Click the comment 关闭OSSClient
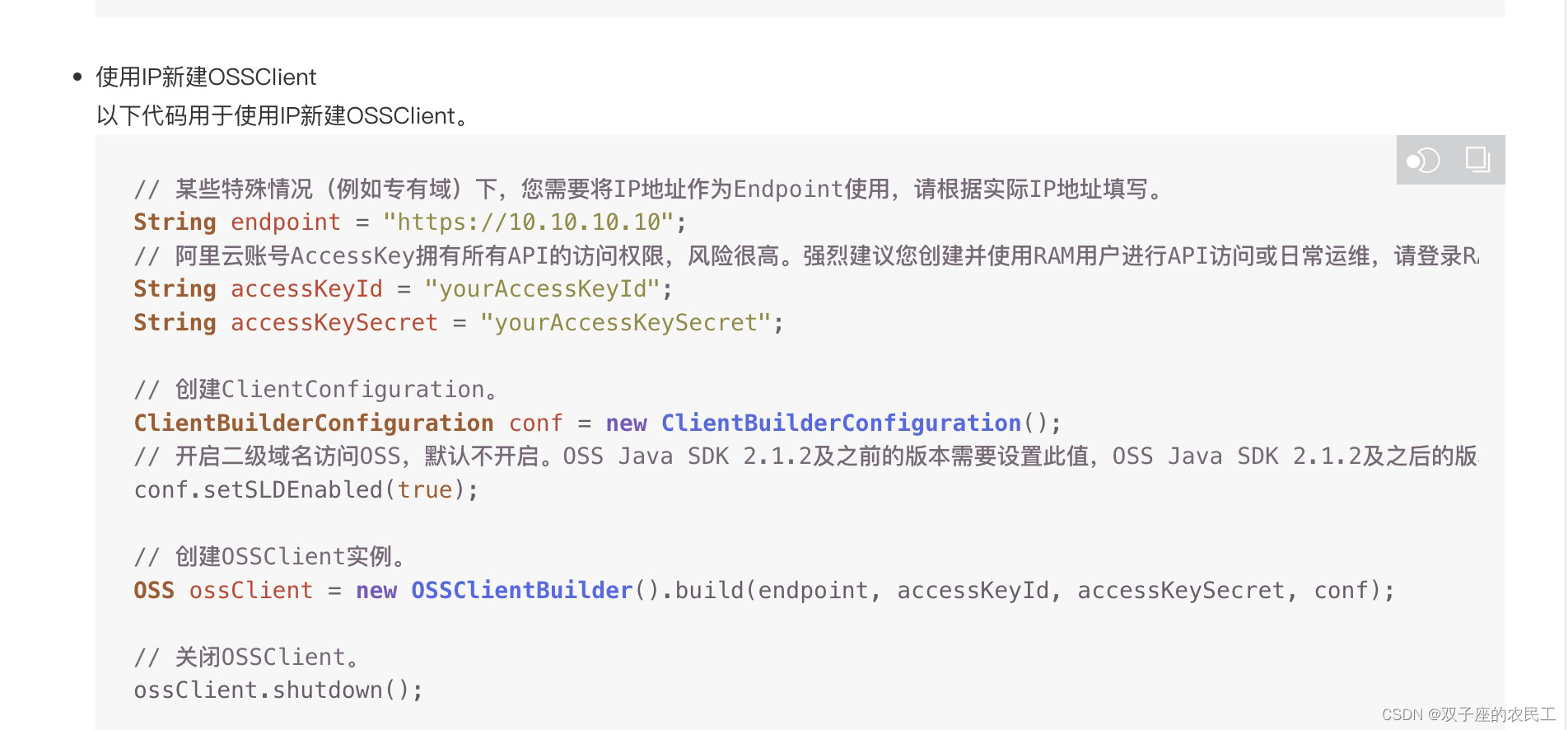This screenshot has width=1568, height=730. pyautogui.click(x=245, y=655)
